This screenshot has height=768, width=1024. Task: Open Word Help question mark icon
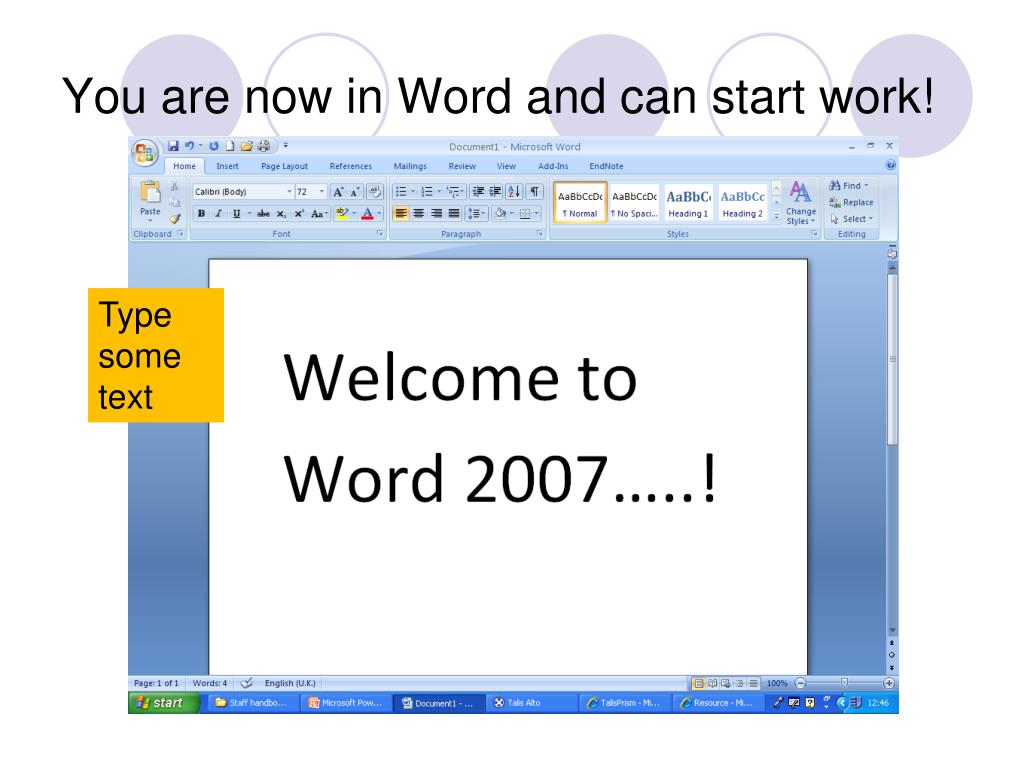pos(890,166)
